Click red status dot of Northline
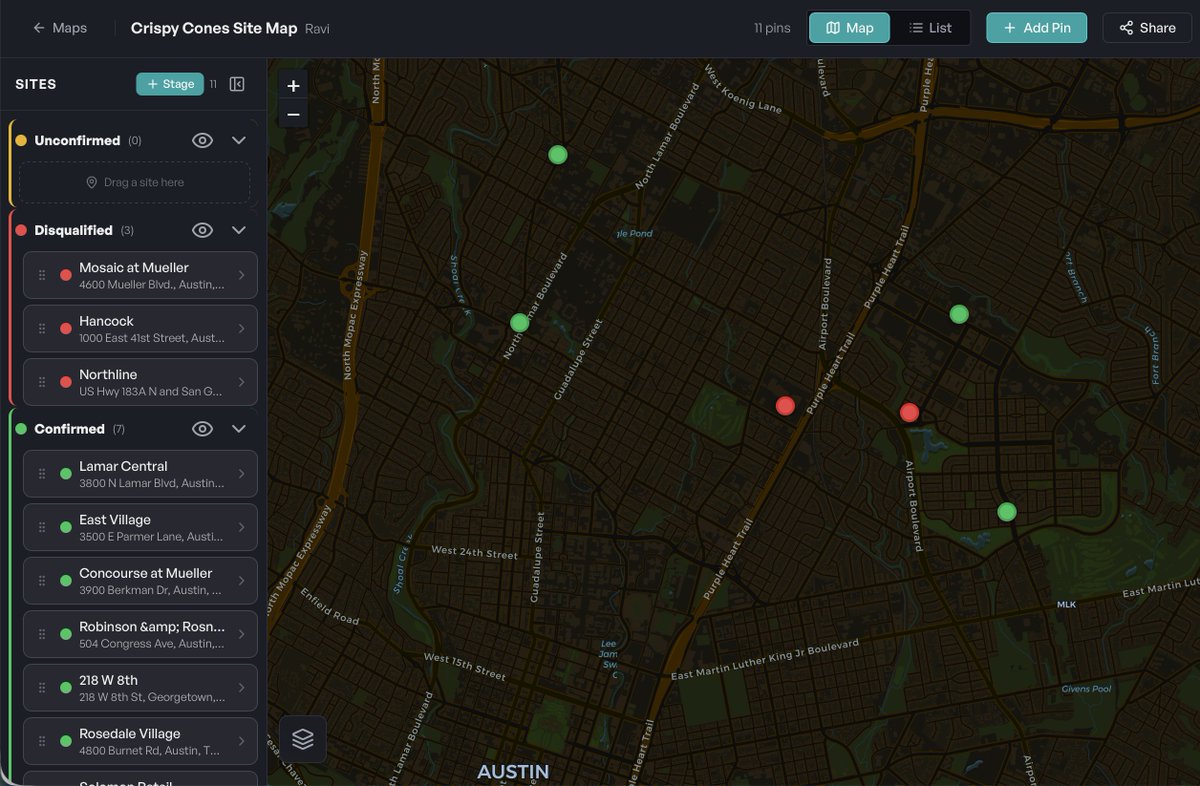 (x=66, y=382)
